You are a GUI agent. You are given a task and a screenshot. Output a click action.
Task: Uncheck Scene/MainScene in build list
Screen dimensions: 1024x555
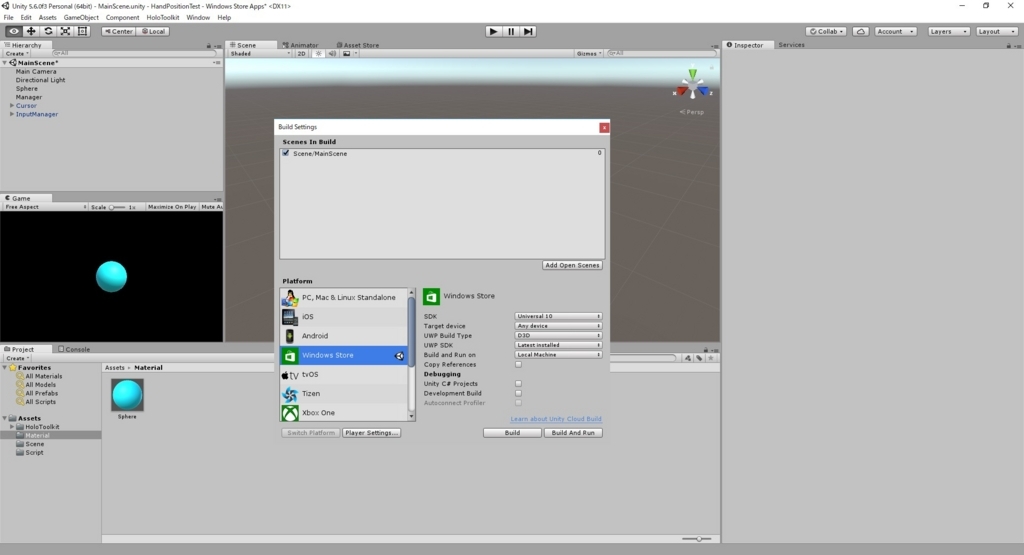(x=285, y=153)
